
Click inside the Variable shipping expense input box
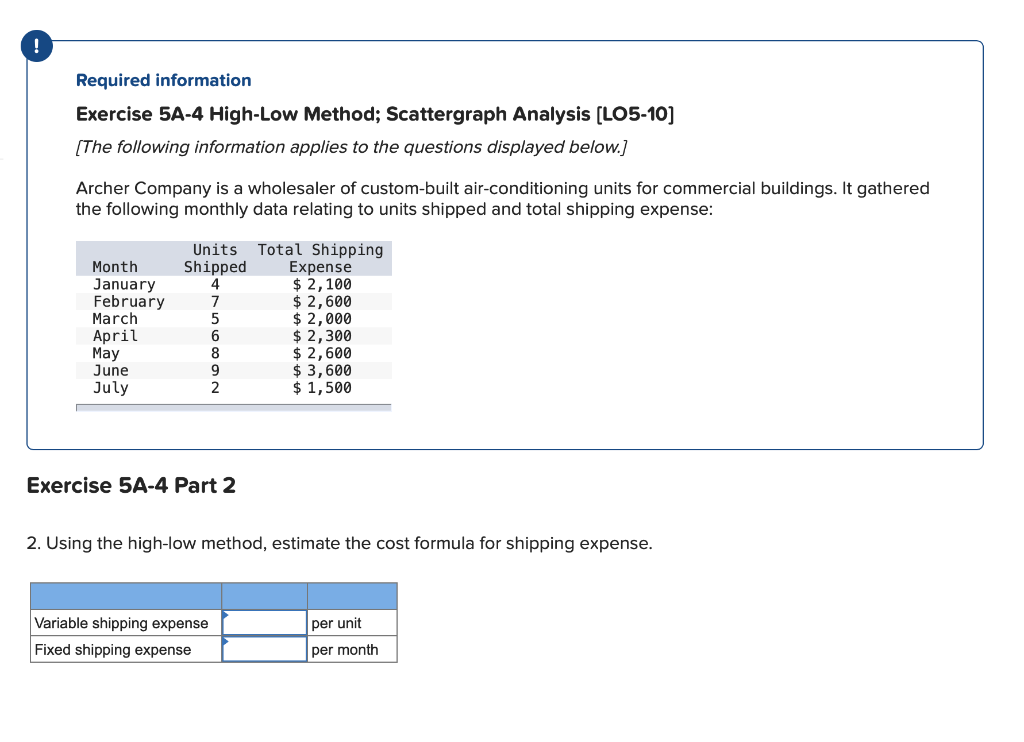coord(263,622)
